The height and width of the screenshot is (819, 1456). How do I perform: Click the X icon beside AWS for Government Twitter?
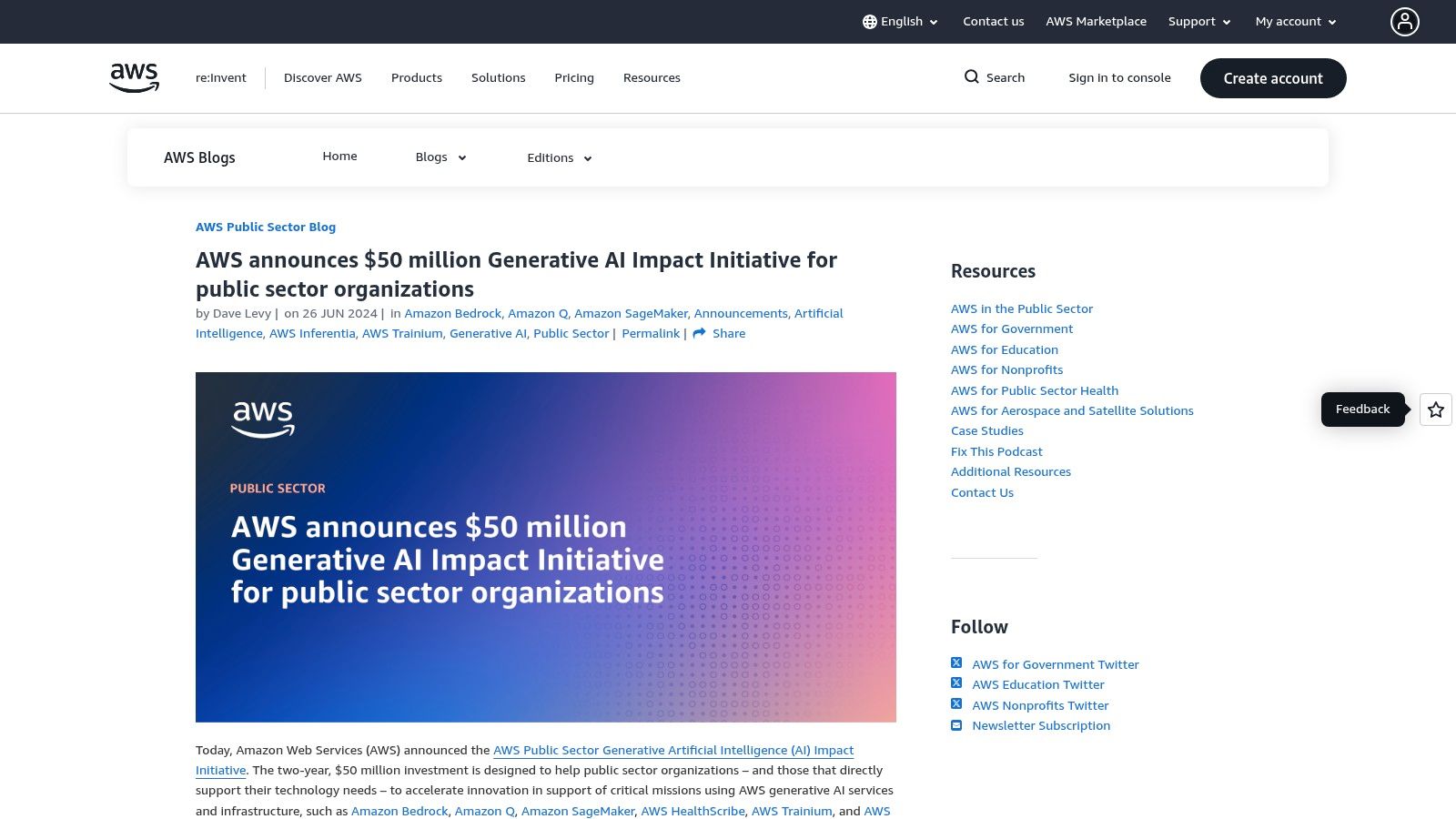956,662
